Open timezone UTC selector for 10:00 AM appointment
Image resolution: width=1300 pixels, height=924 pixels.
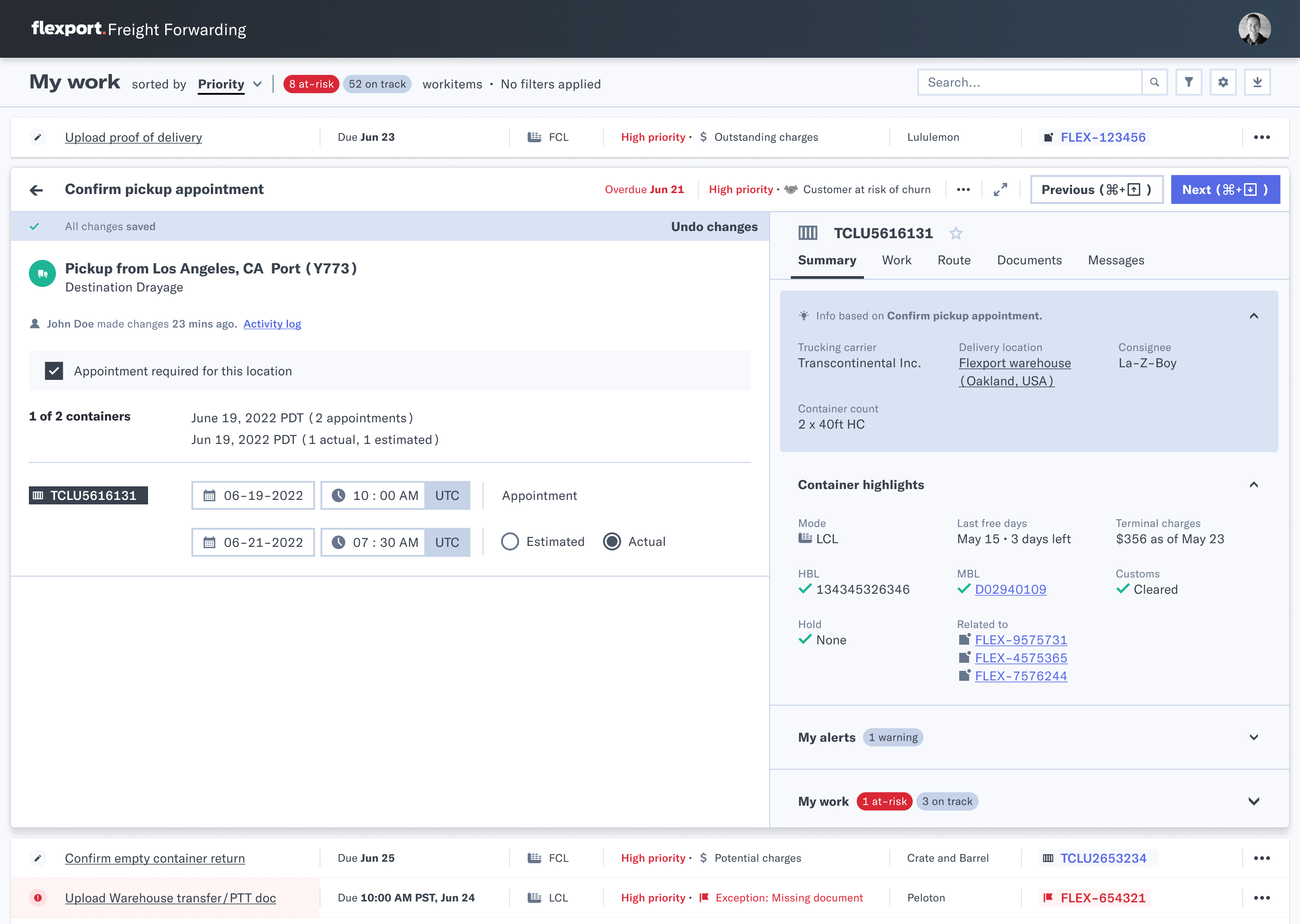pyautogui.click(x=447, y=495)
